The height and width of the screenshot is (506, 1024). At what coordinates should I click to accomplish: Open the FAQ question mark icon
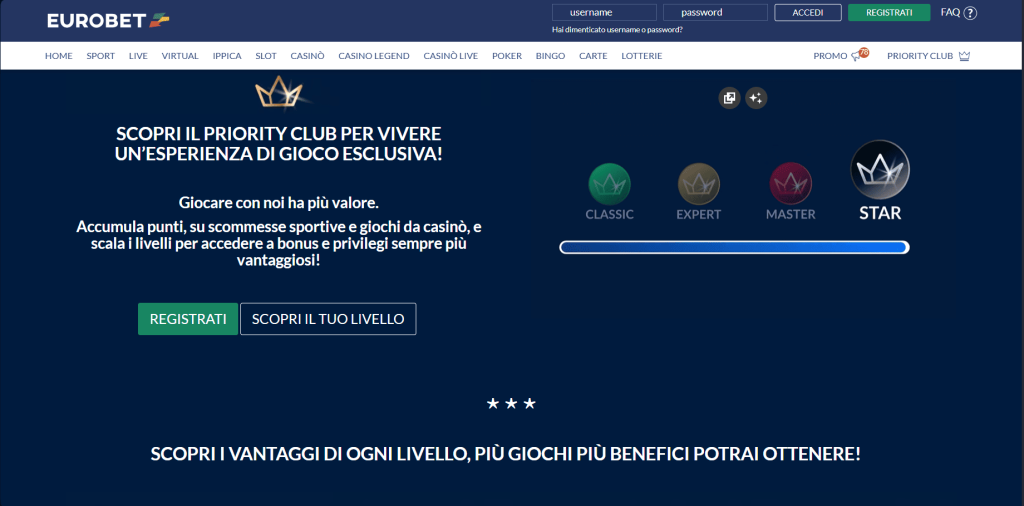[x=970, y=13]
